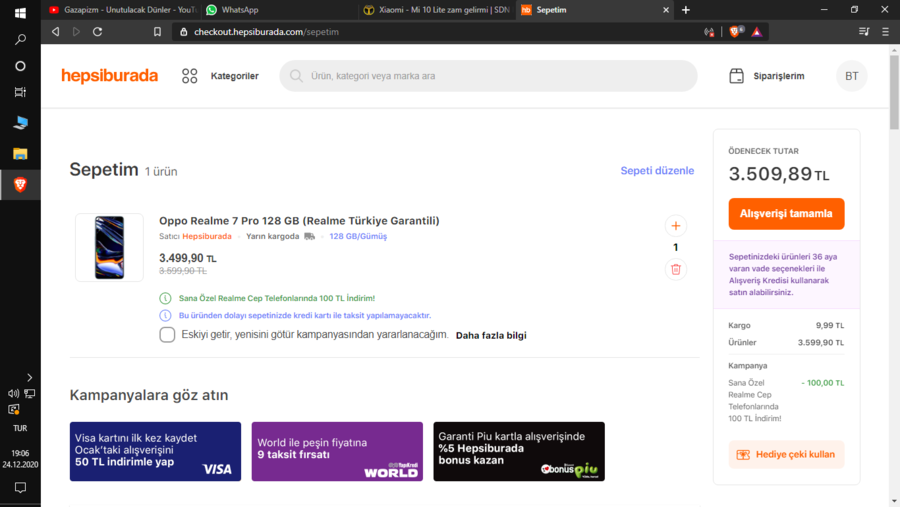Open File Explorer on taskbar
900x507 pixels.
[20, 153]
